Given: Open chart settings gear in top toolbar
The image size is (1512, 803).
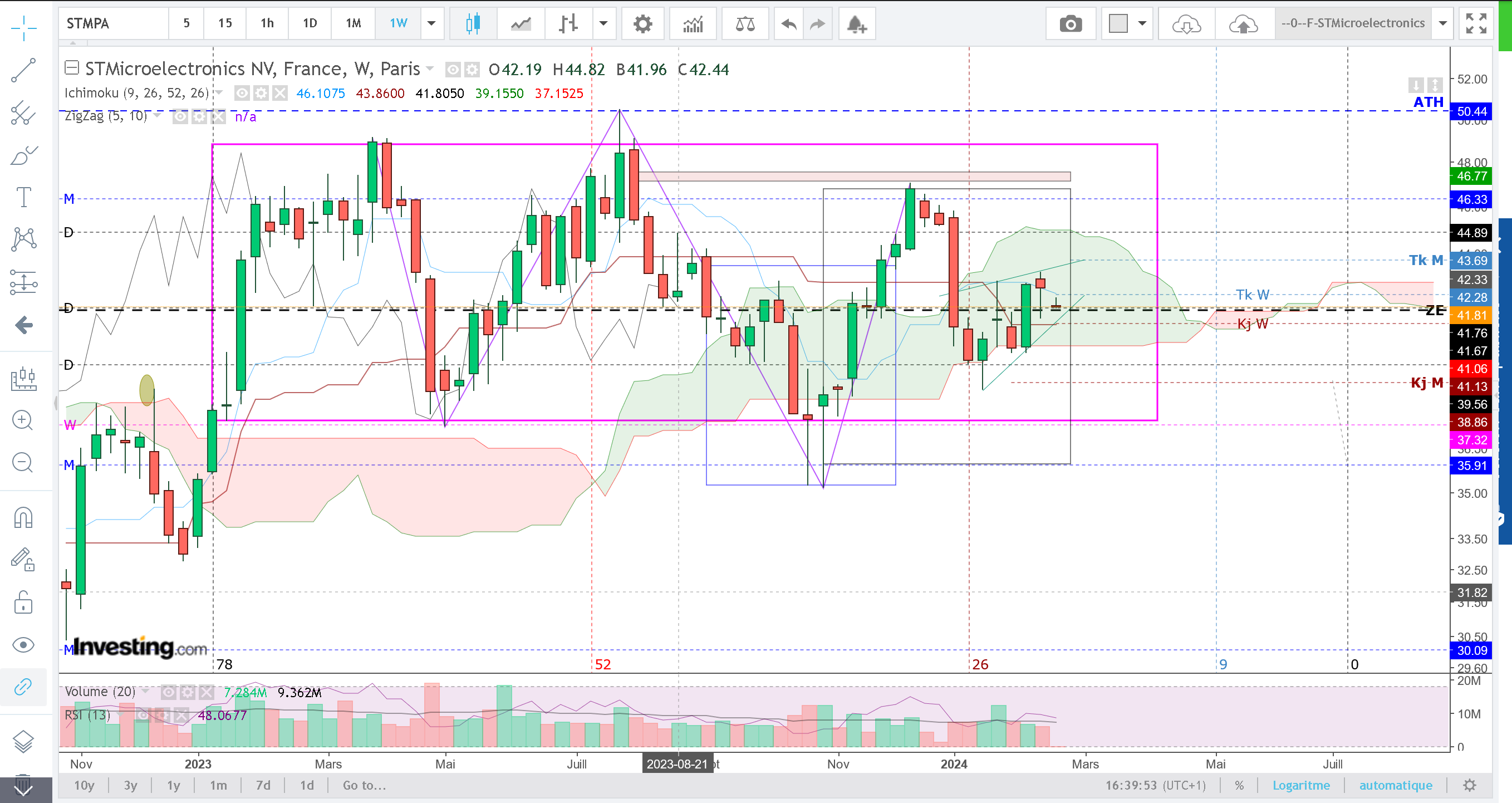Looking at the screenshot, I should 643,23.
